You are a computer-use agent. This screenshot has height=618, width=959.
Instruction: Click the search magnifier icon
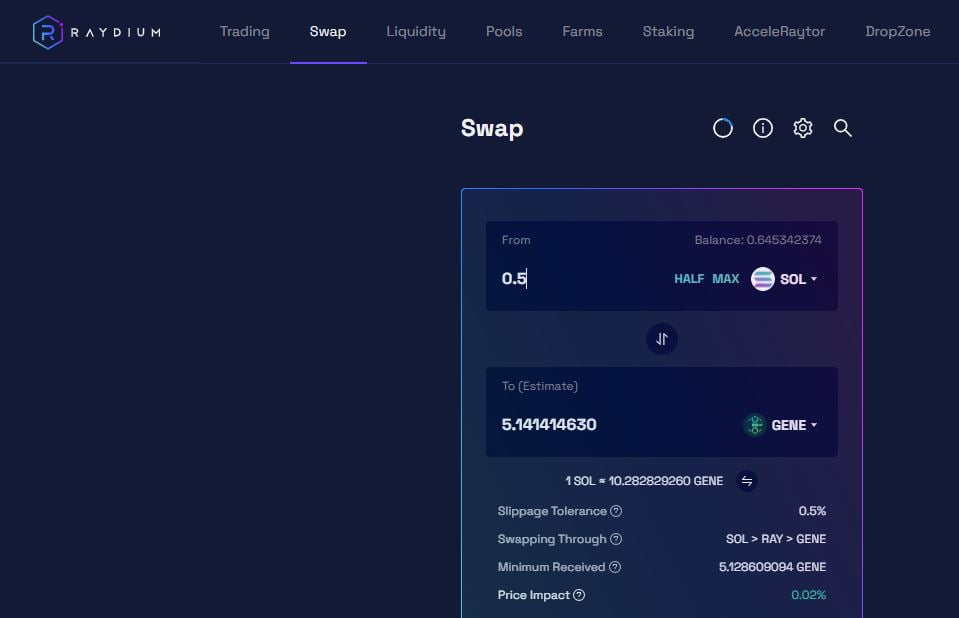coord(843,128)
